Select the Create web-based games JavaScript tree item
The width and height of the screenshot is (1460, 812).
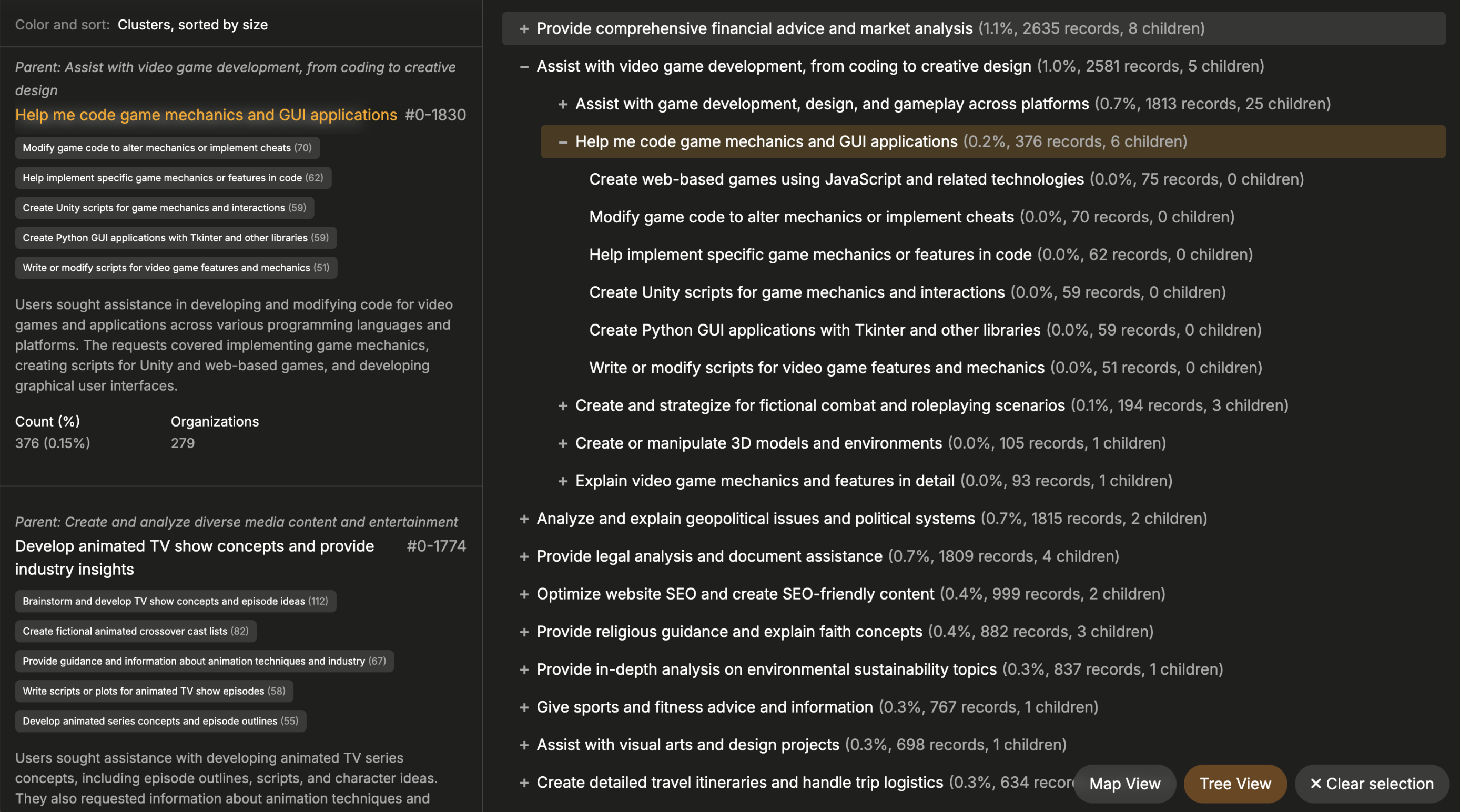pyautogui.click(x=836, y=180)
